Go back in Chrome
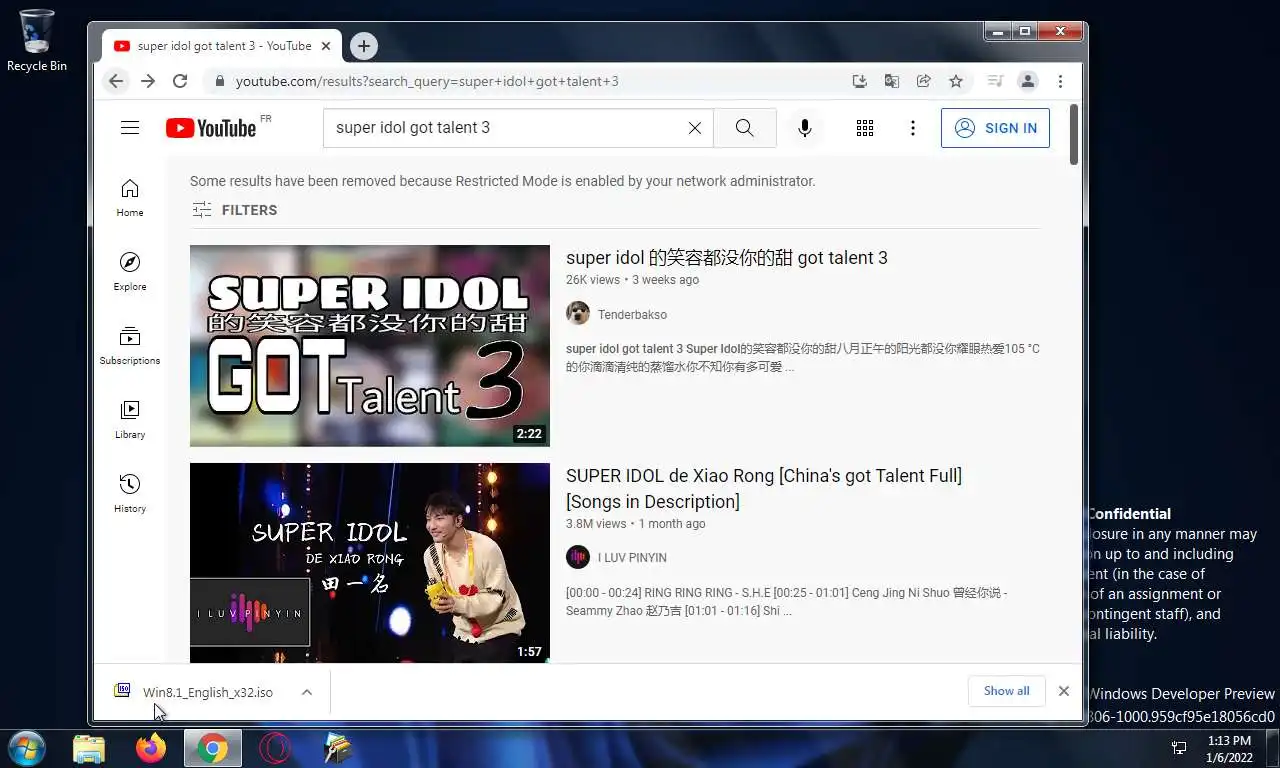1280x768 pixels. pos(117,81)
